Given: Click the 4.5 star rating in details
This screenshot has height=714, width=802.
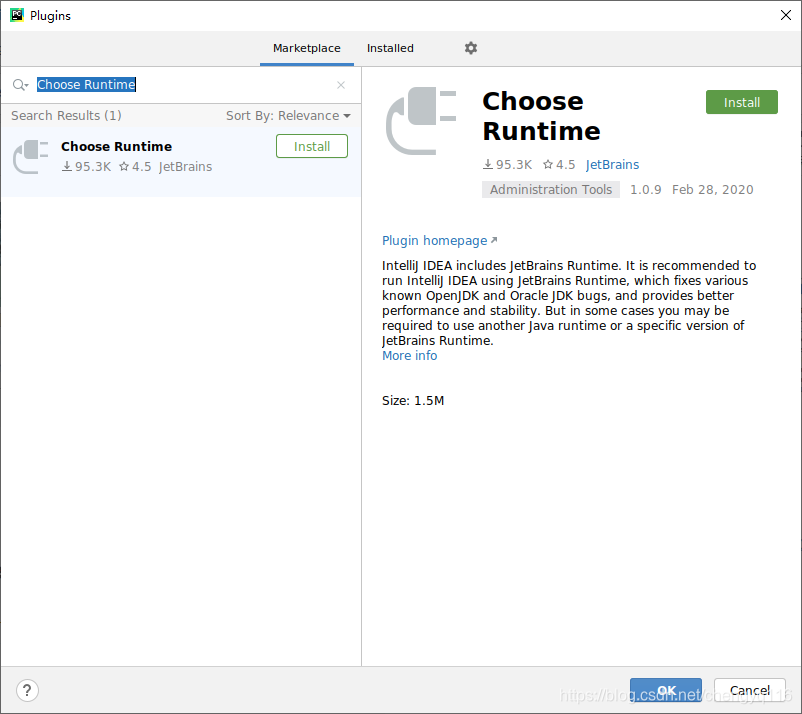Looking at the screenshot, I should (x=559, y=165).
